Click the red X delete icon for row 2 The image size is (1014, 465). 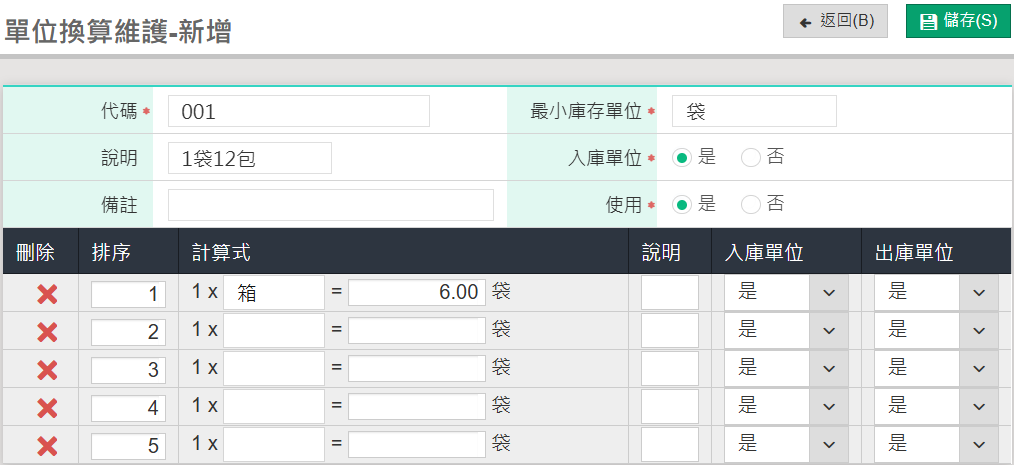click(46, 332)
